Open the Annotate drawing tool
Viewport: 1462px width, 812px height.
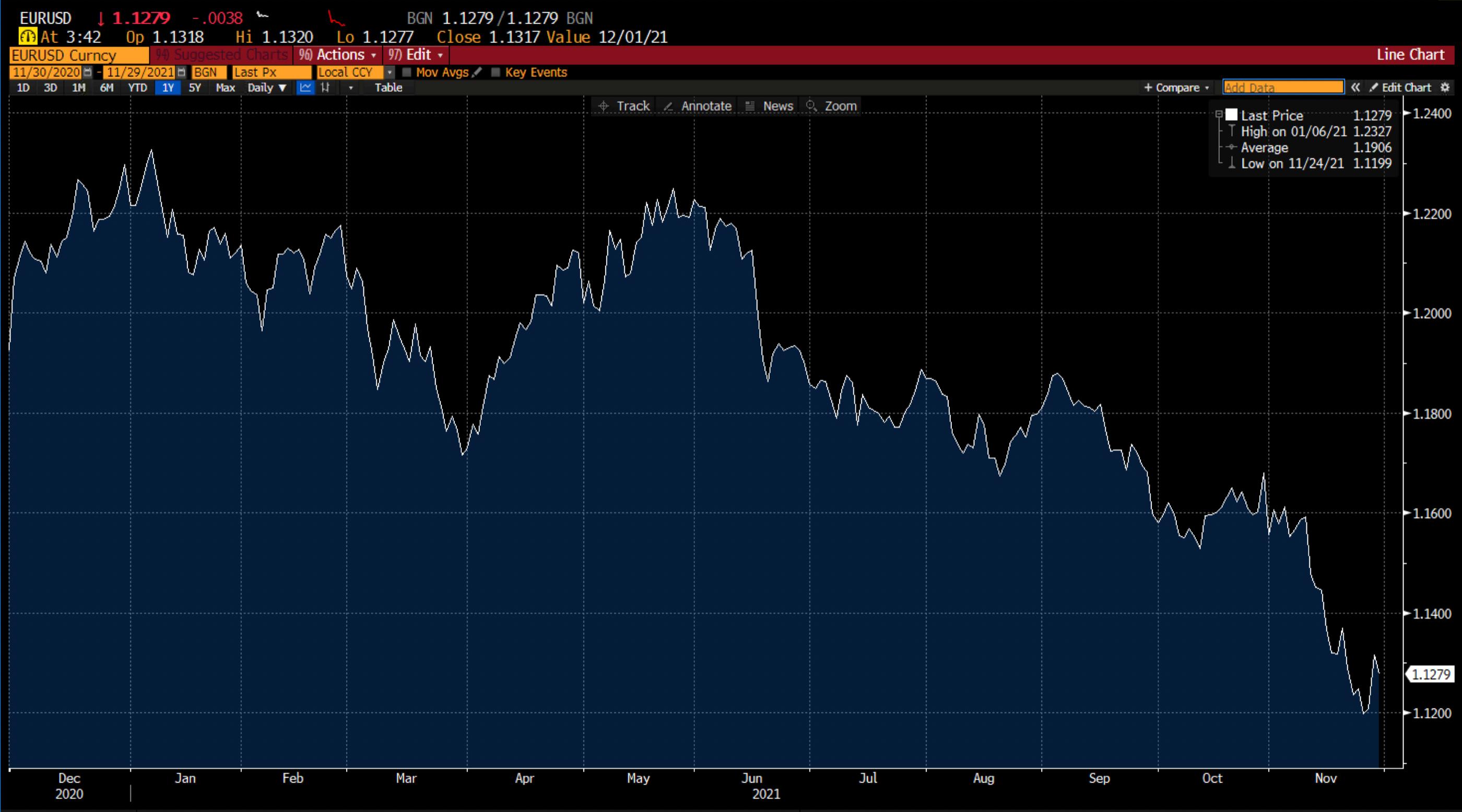(x=697, y=106)
